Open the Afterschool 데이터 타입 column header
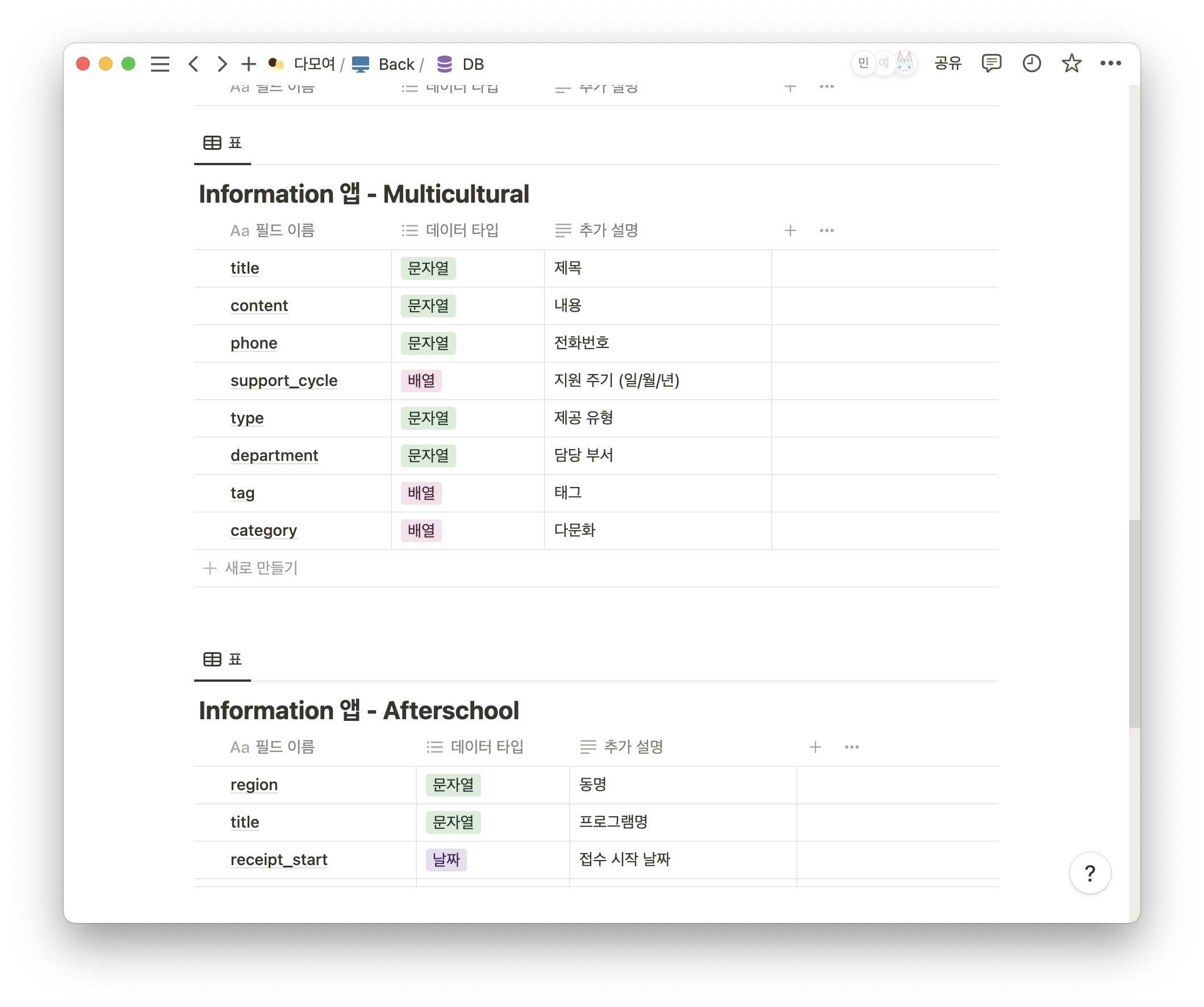1204x1007 pixels. click(475, 747)
